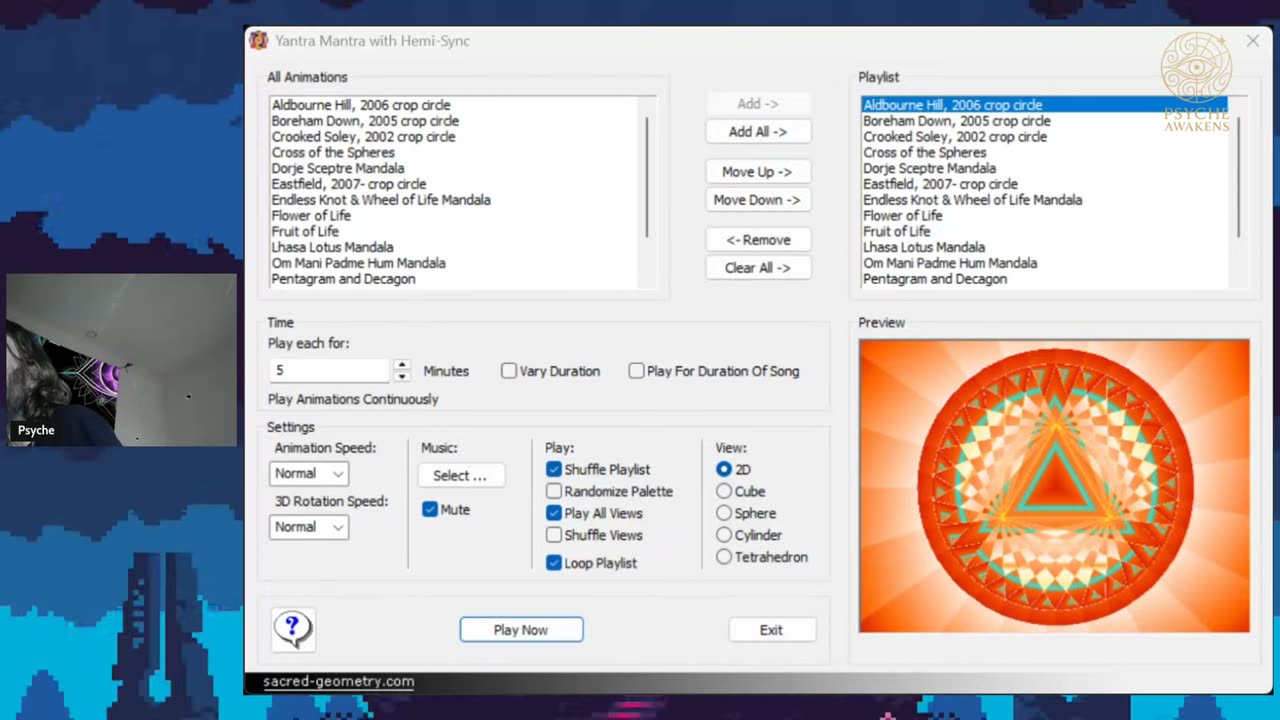Decrease minutes with the down spinner arrow
The image size is (1280, 720).
(402, 376)
